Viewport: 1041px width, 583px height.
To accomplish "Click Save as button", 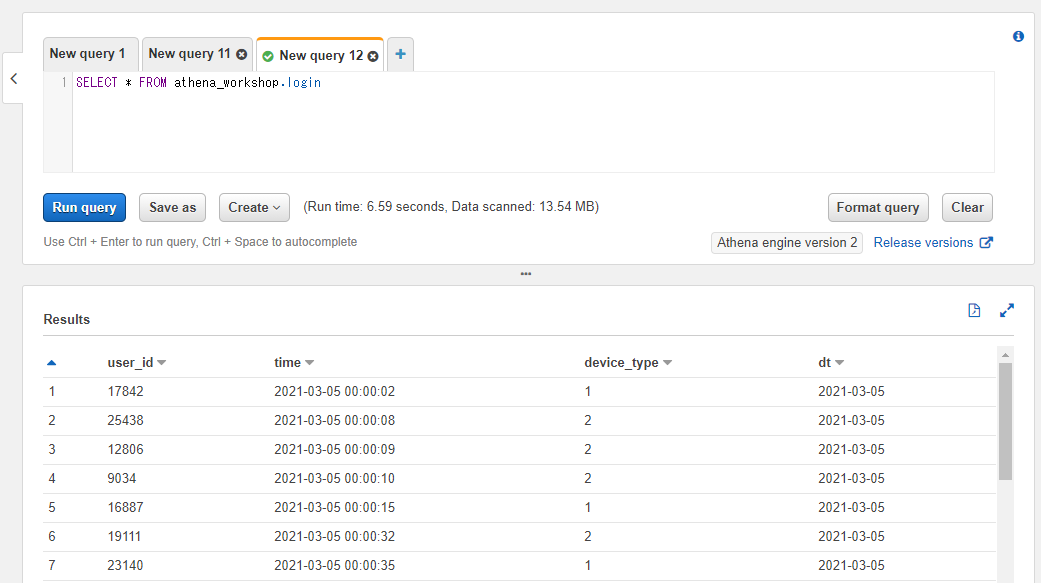I will pos(173,207).
